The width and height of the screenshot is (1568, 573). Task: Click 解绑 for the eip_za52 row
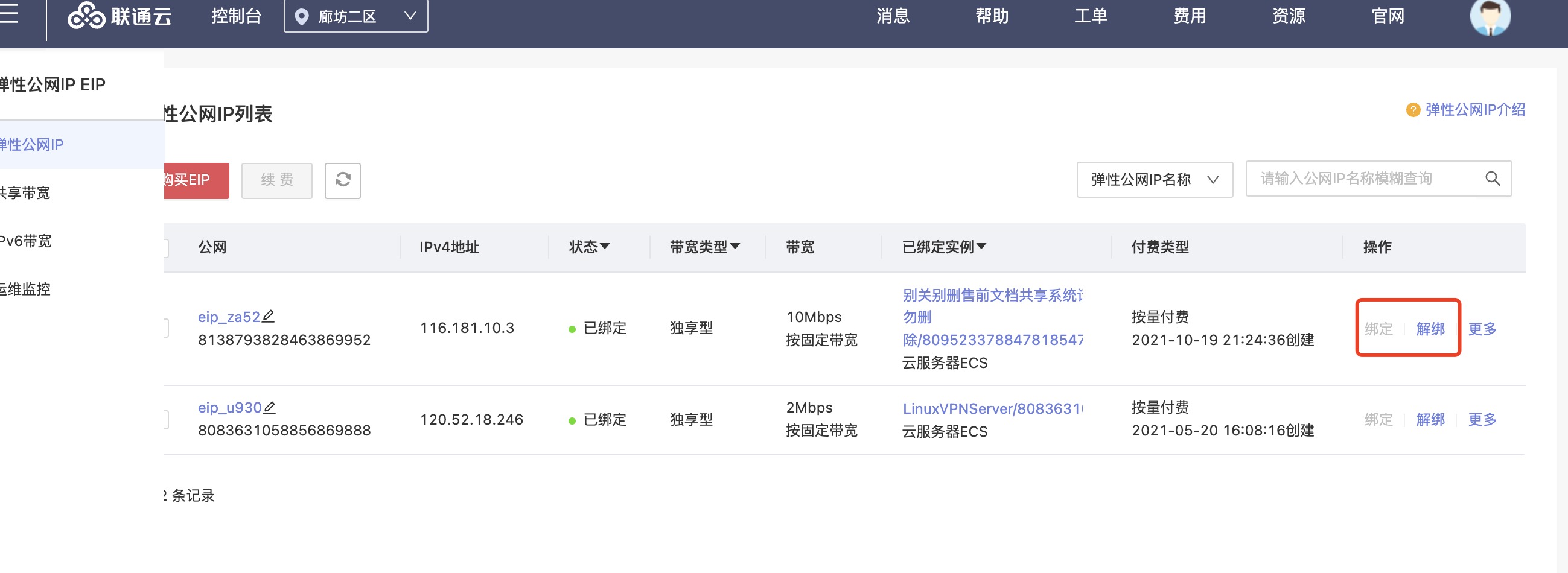tap(1430, 329)
